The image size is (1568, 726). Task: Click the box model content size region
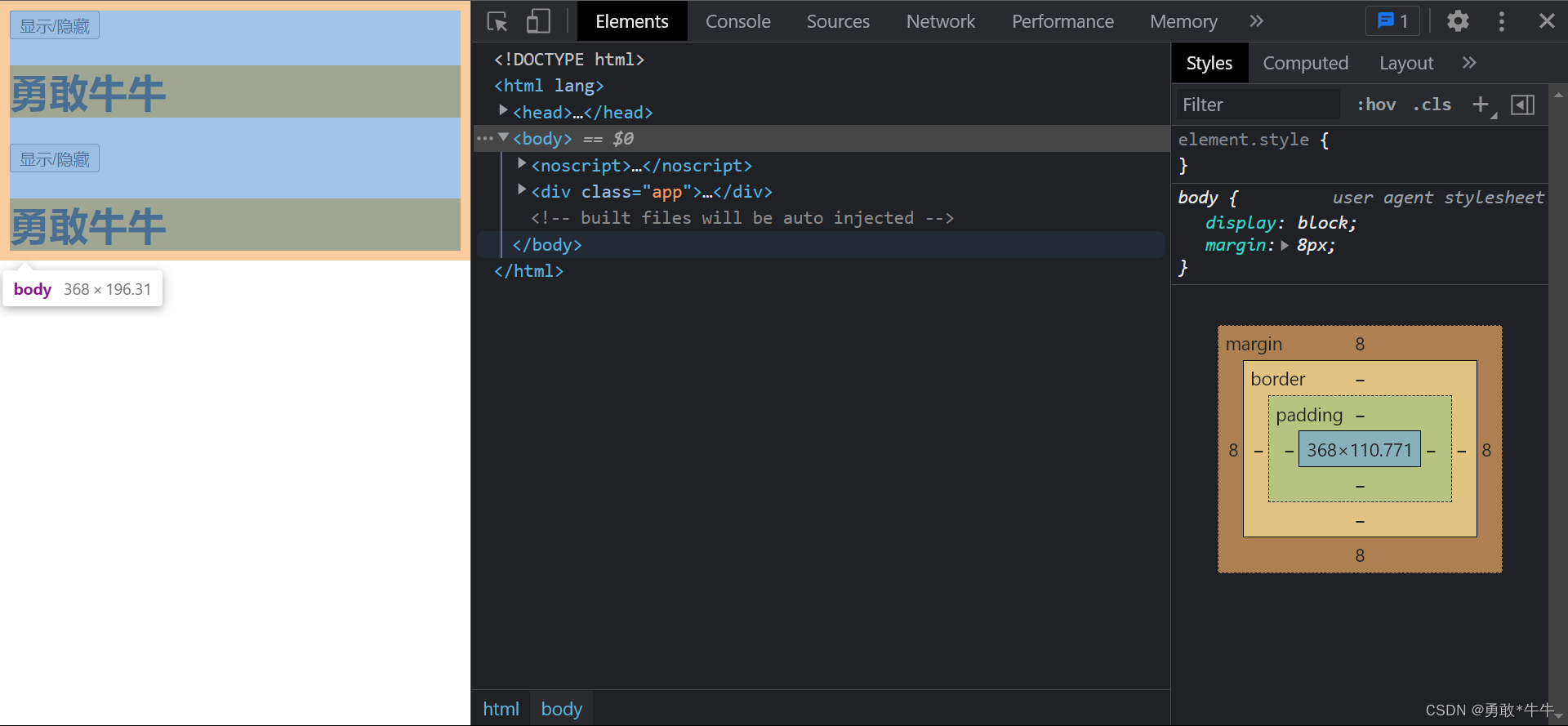coord(1359,450)
